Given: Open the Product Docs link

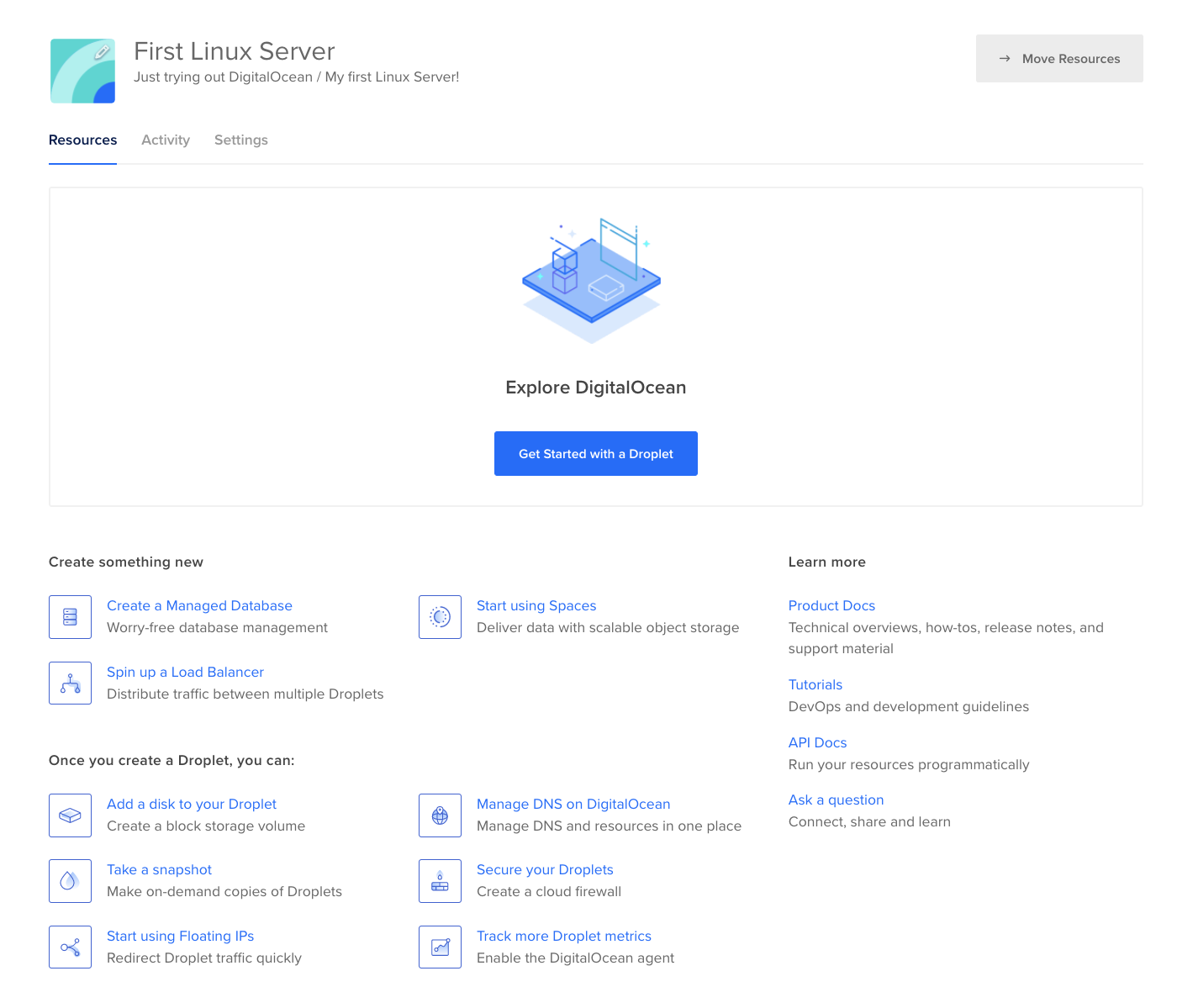Looking at the screenshot, I should [831, 606].
